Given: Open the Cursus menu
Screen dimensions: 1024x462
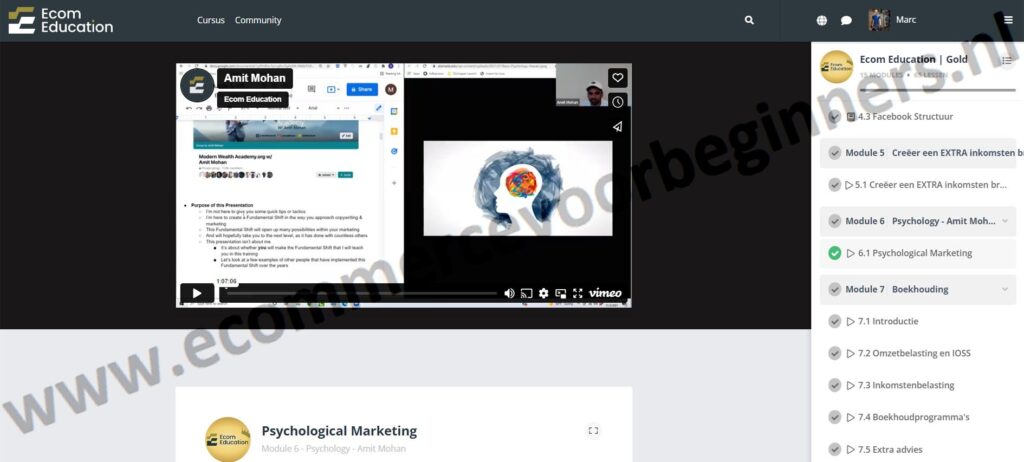Looking at the screenshot, I should (x=211, y=20).
